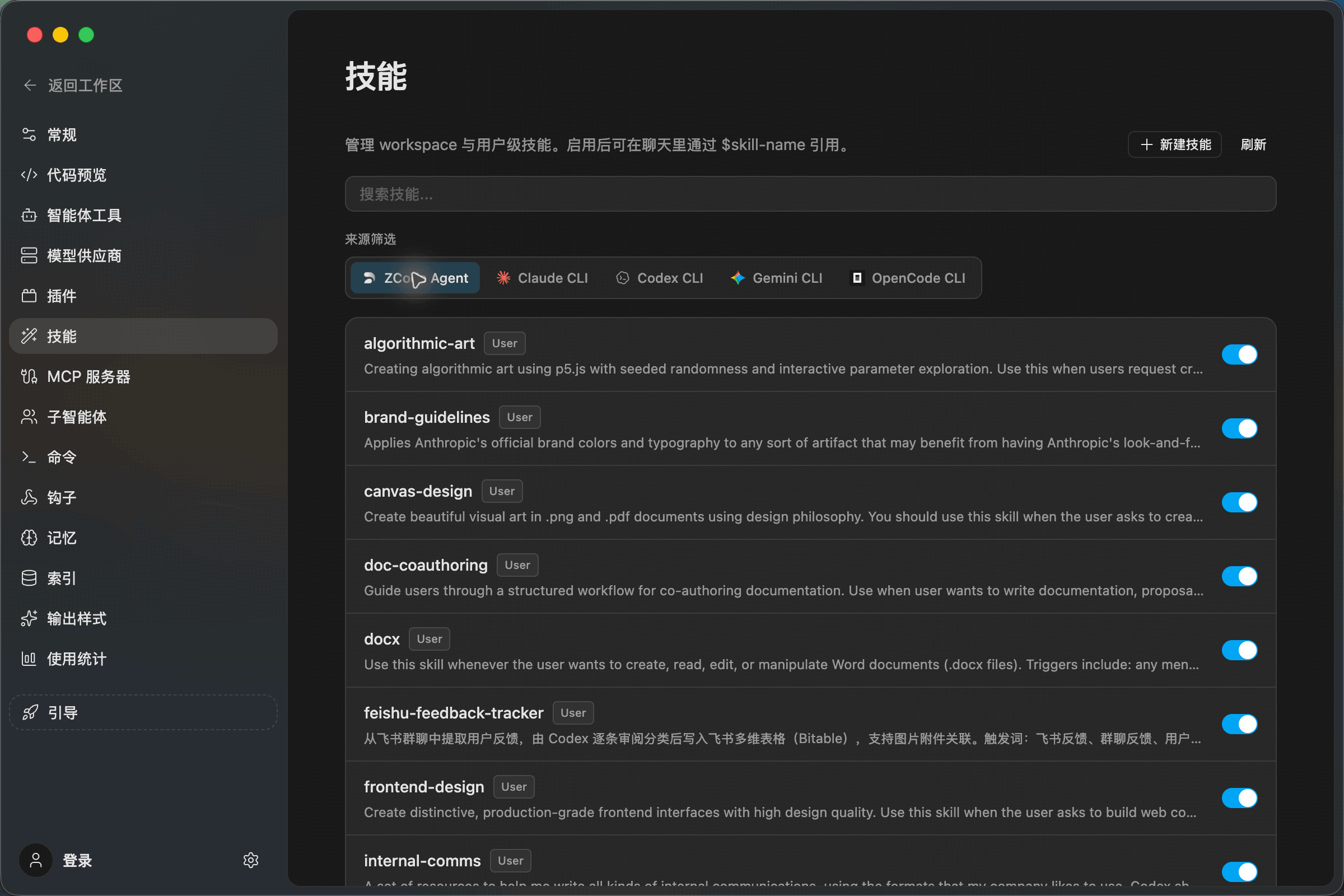Filter skills by OpenCode CLI source
The height and width of the screenshot is (896, 1344).
(908, 278)
